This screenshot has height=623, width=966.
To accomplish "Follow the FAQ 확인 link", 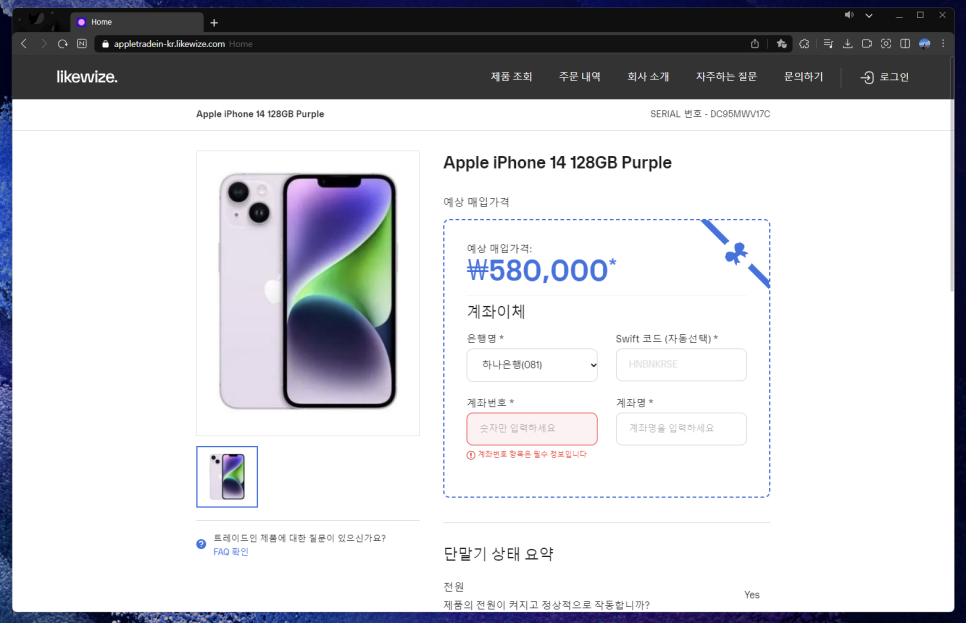I will (231, 552).
